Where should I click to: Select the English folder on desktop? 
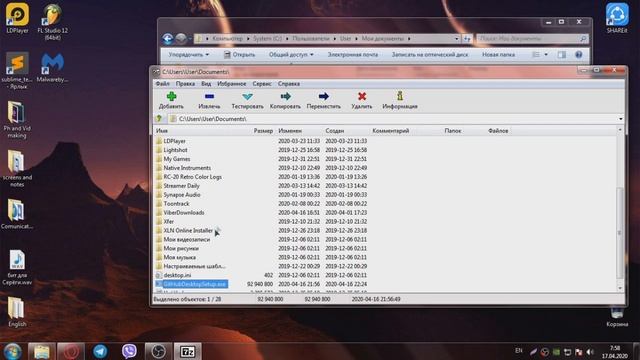(x=17, y=312)
